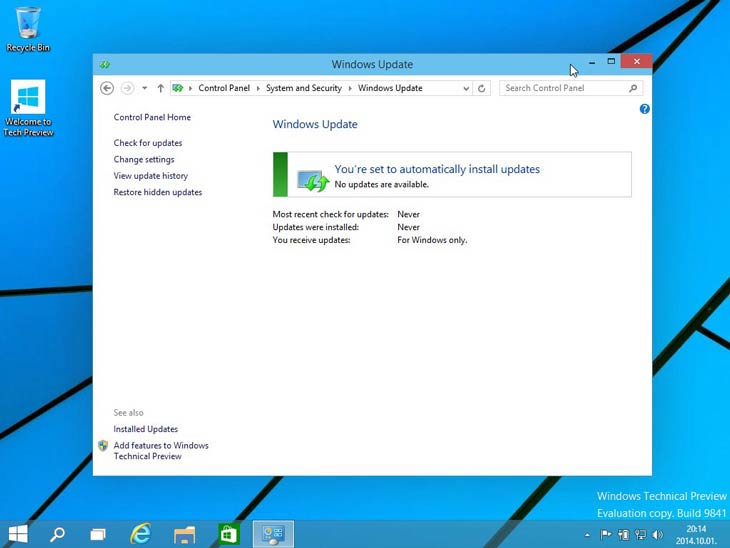Go to Control Panel Home
The width and height of the screenshot is (730, 548).
[x=152, y=117]
